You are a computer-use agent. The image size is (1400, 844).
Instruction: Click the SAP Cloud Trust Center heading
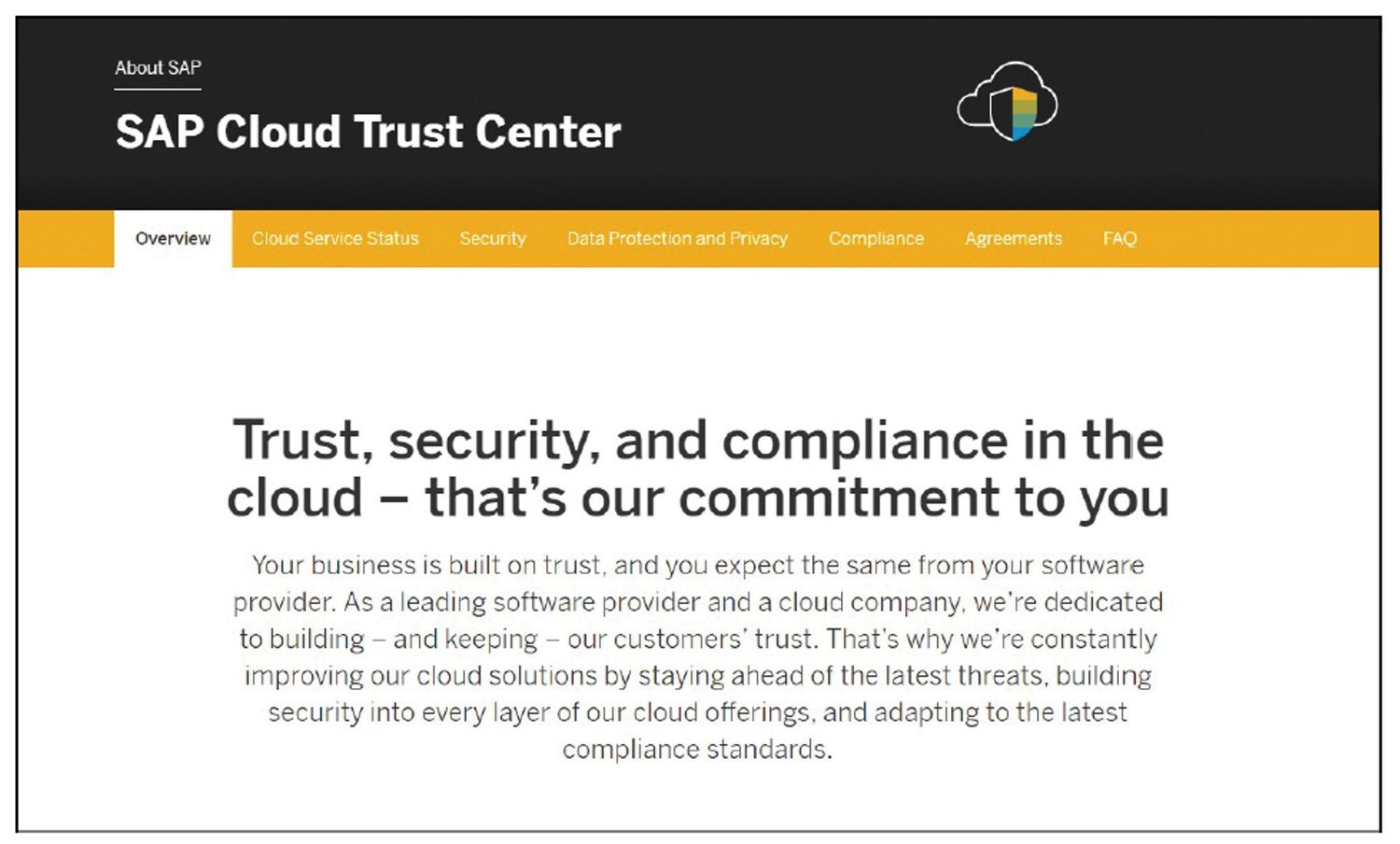tap(368, 131)
